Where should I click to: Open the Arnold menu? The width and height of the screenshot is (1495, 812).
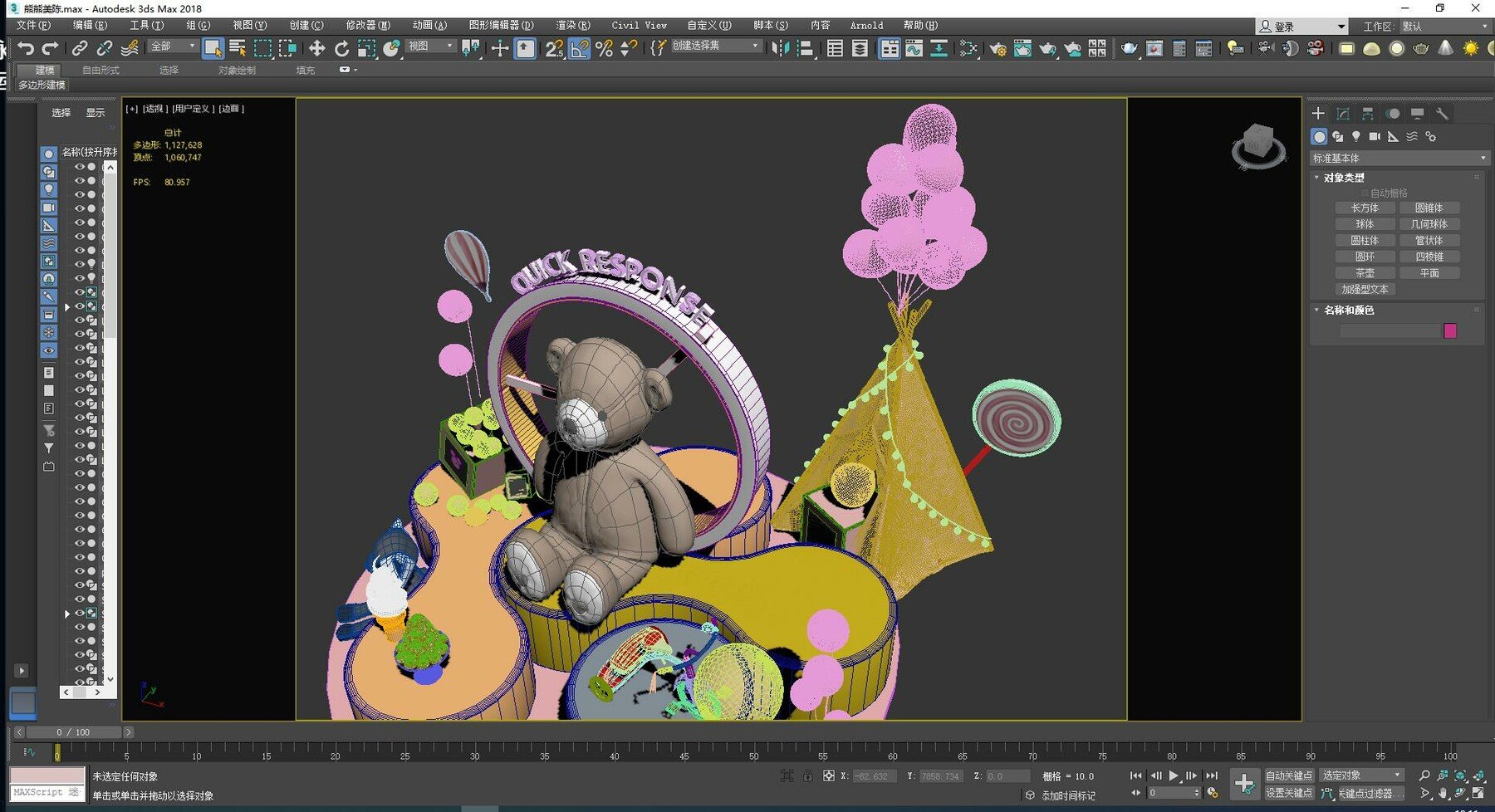tap(866, 26)
